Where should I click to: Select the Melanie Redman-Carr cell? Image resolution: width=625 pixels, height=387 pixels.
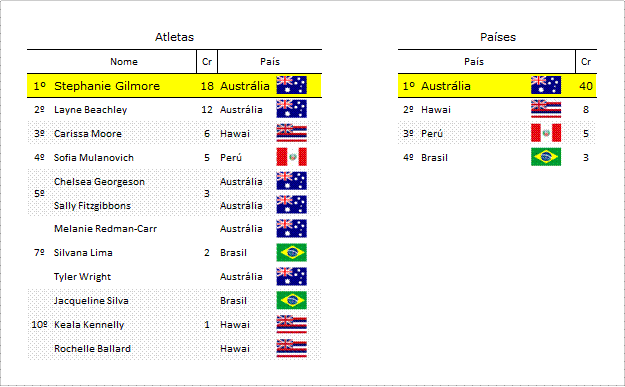point(106,229)
